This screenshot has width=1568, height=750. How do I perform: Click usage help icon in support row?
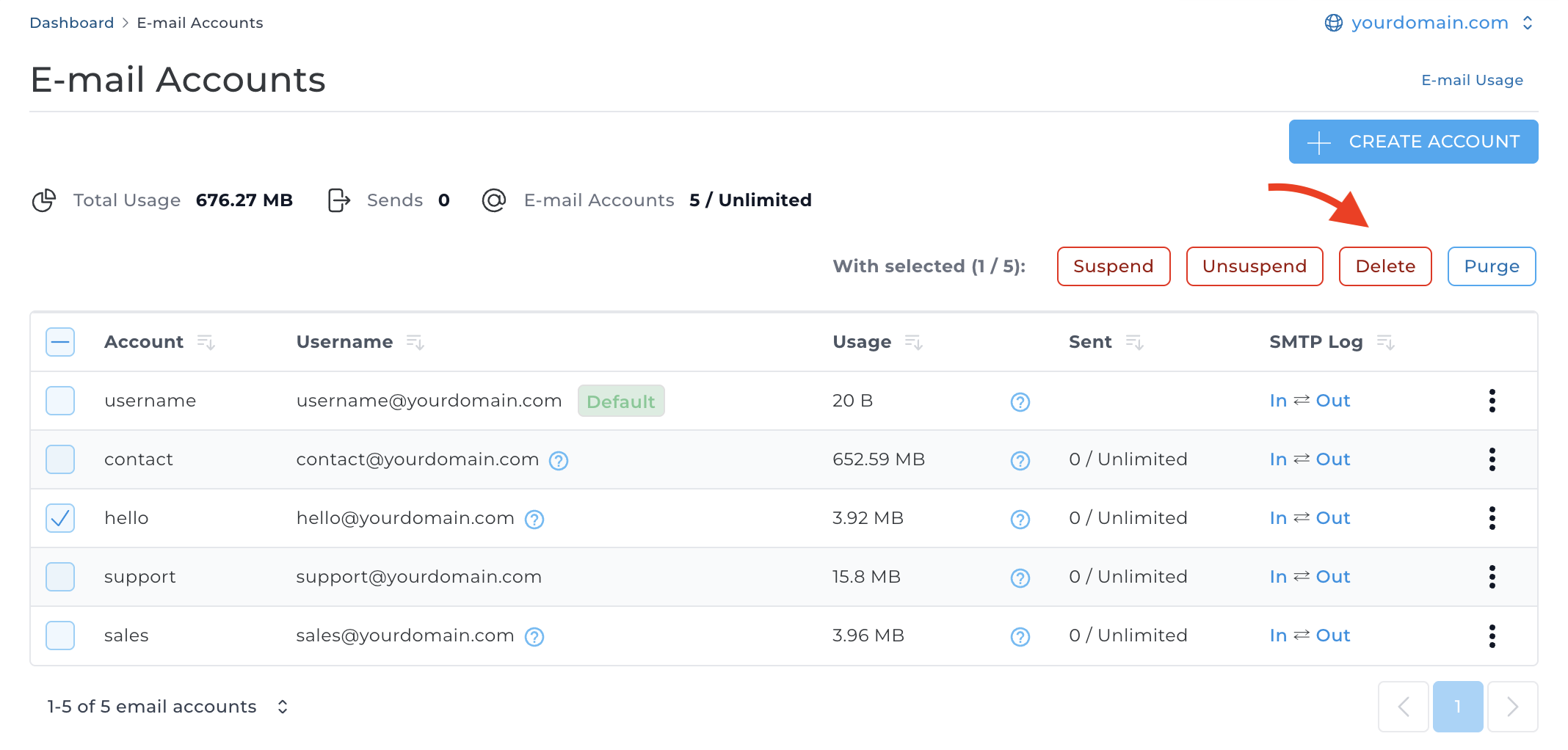[x=1020, y=578]
